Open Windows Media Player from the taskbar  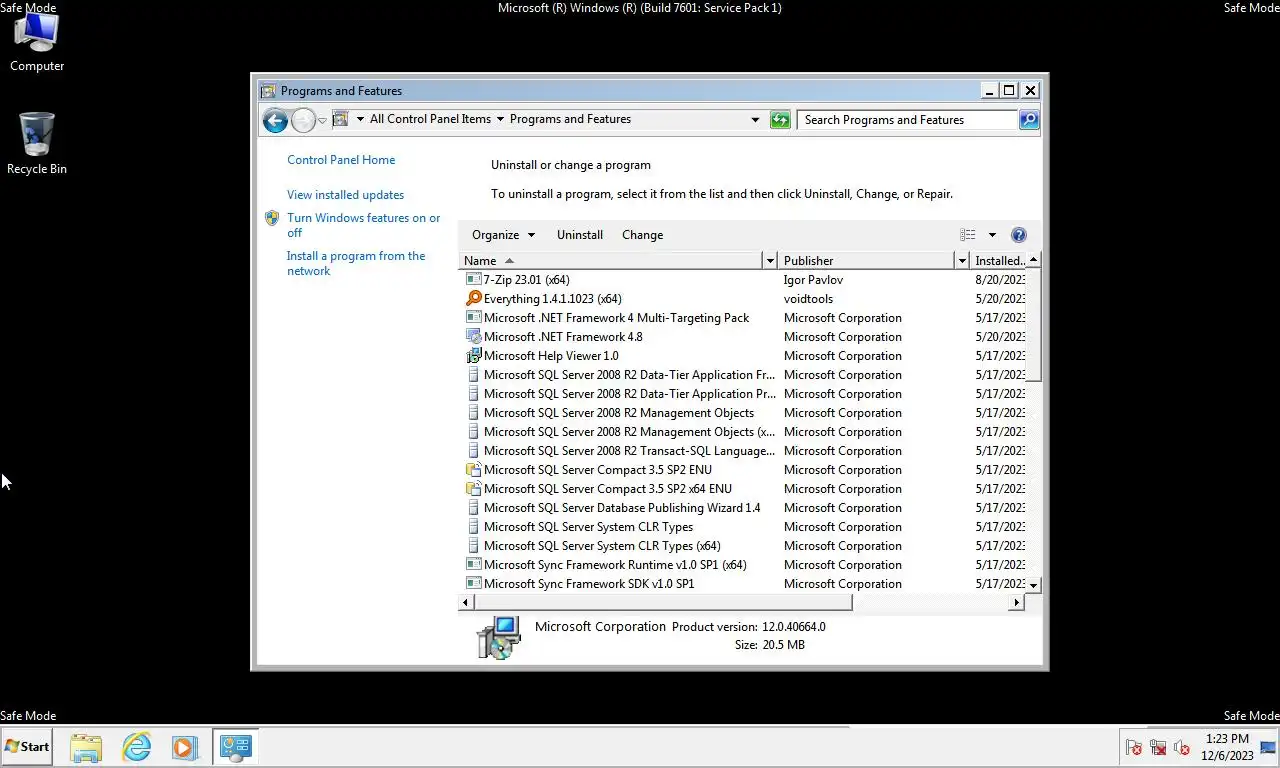click(184, 747)
